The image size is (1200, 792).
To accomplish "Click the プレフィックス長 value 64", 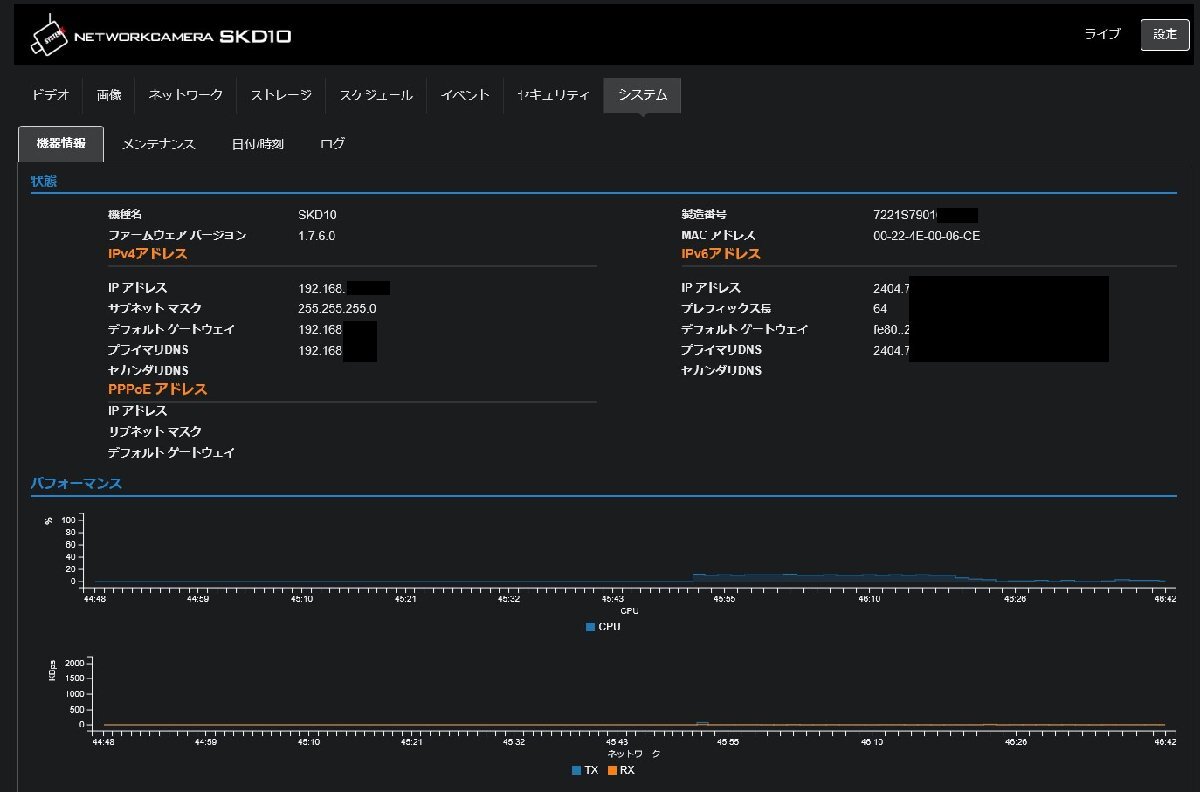I will [x=880, y=309].
